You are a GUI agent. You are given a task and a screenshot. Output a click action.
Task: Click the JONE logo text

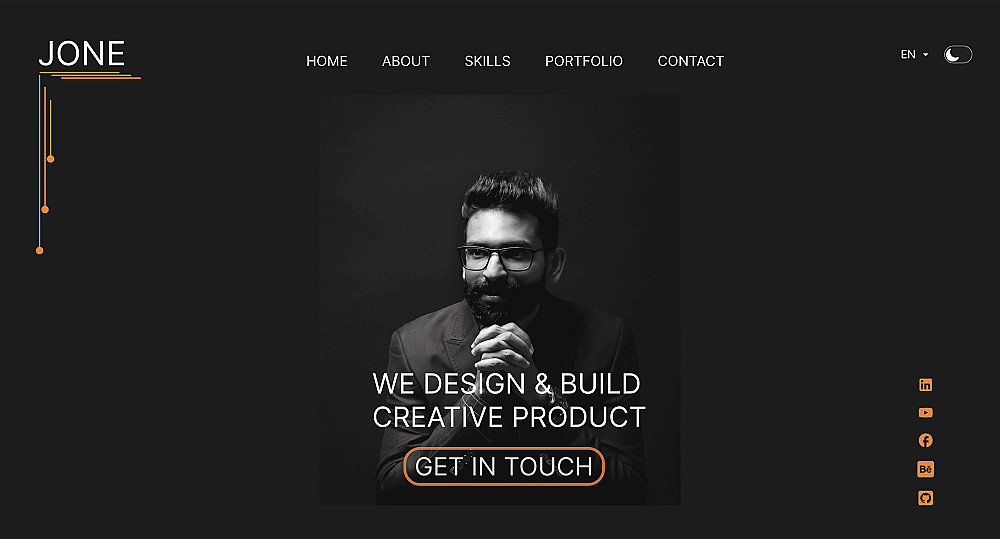(82, 54)
